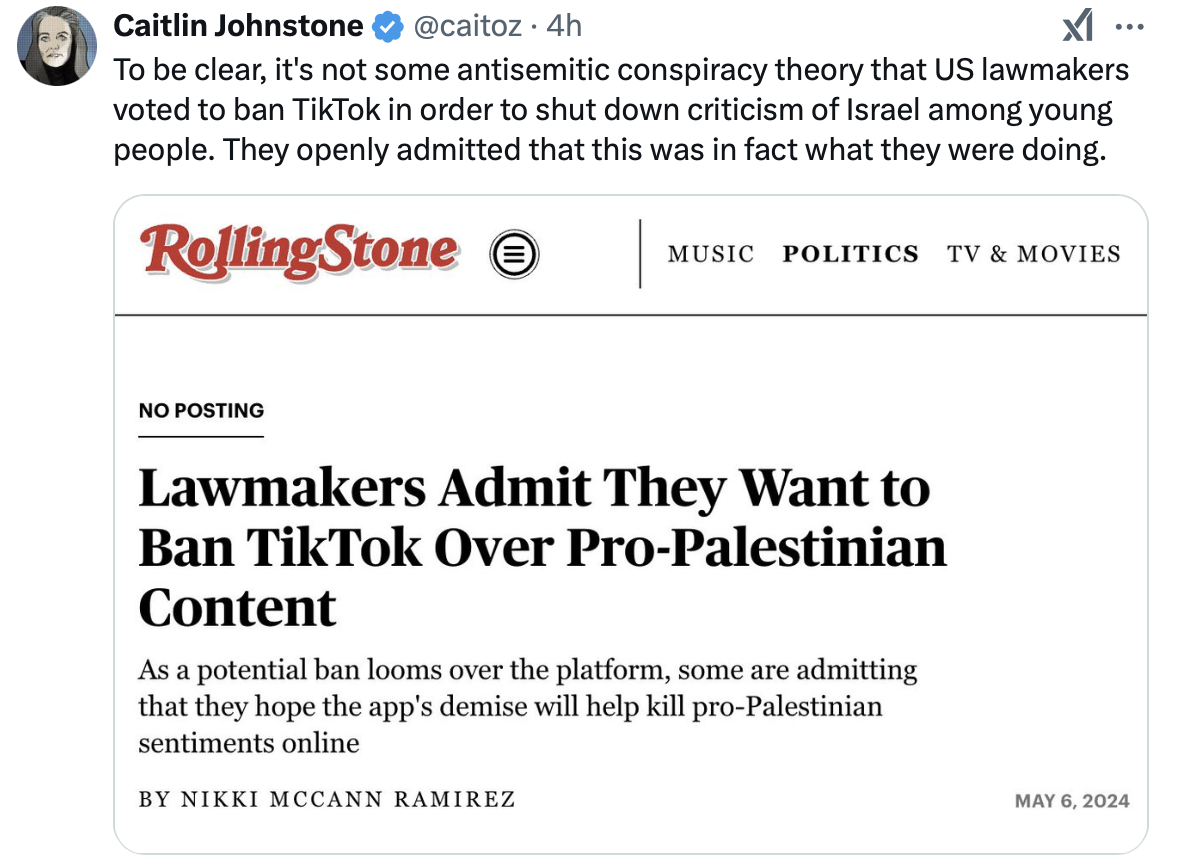Open the Grok explain-post icon
This screenshot has height=866, width=1178.
coord(1077,26)
